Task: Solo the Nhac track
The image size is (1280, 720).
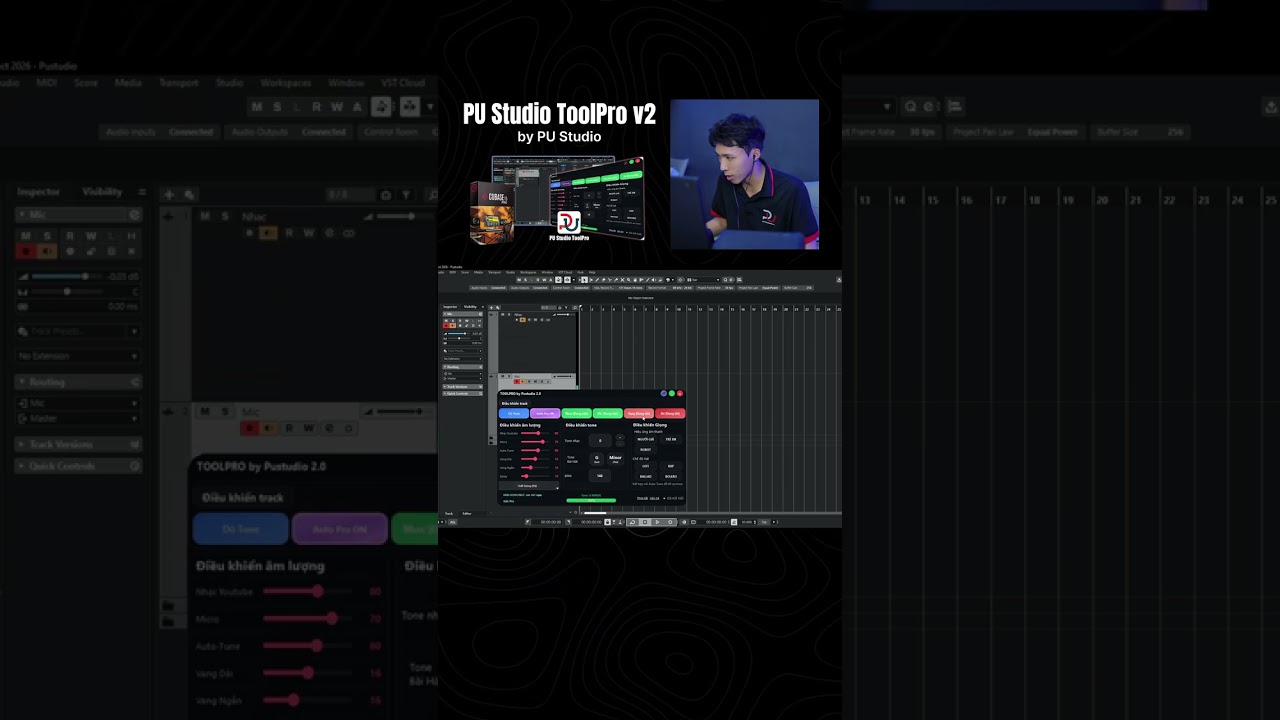Action: pyautogui.click(x=510, y=315)
